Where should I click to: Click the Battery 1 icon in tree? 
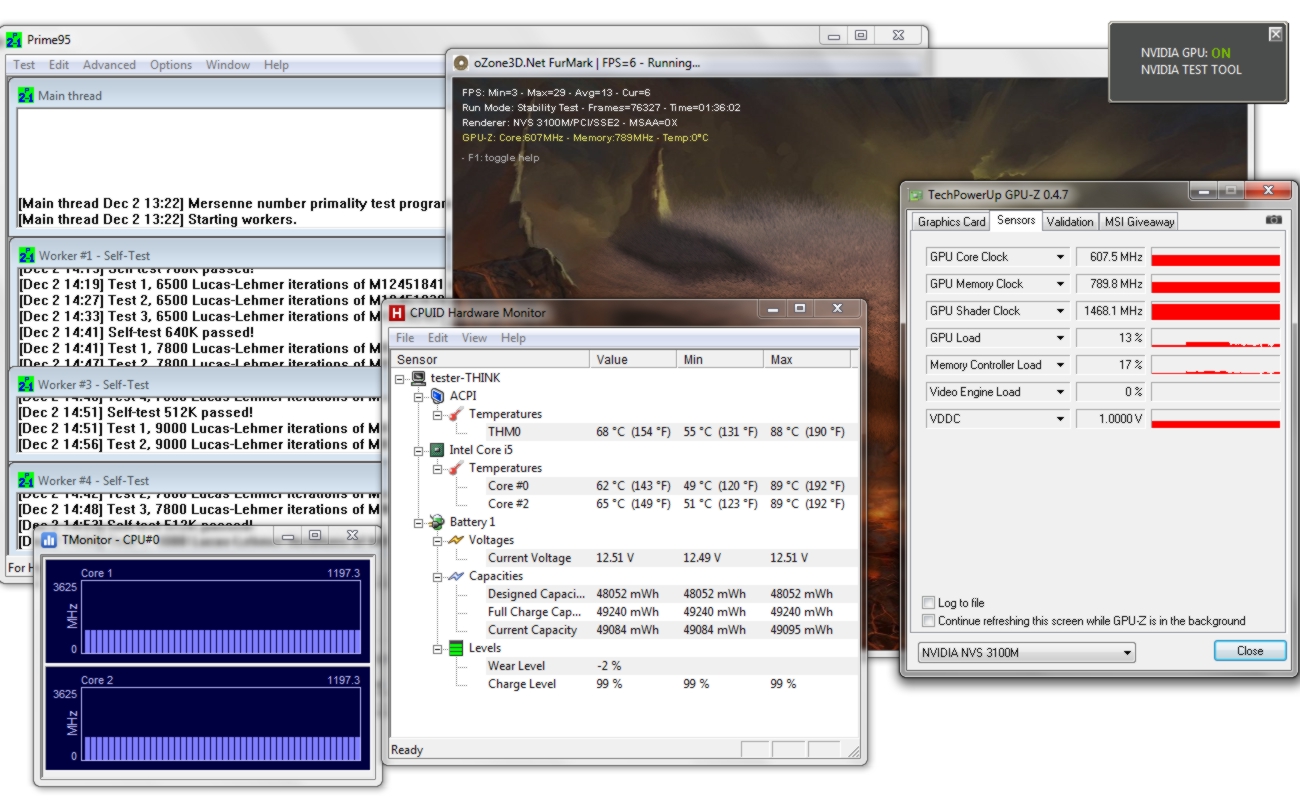pyautogui.click(x=437, y=522)
